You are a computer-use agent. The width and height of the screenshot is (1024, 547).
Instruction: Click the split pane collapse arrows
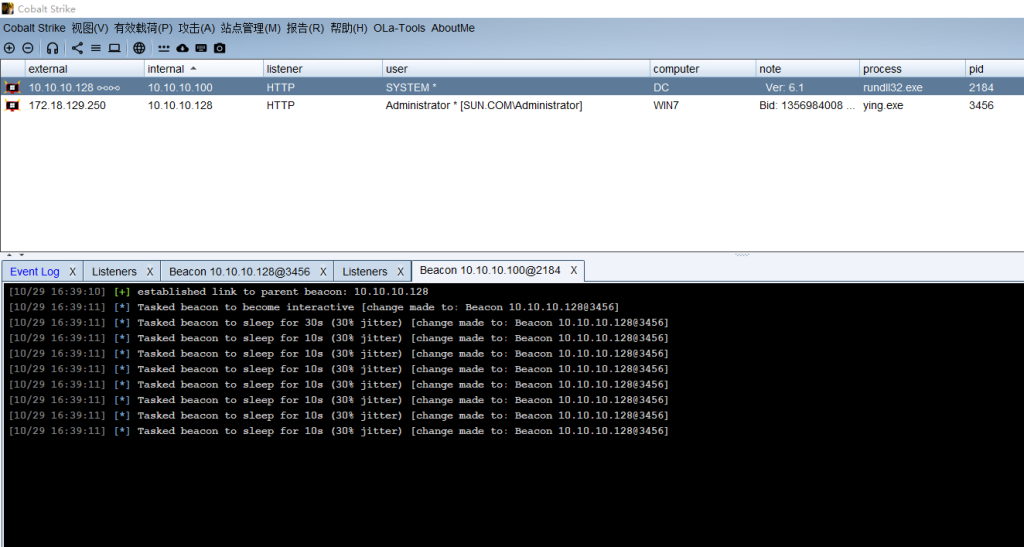[14, 255]
